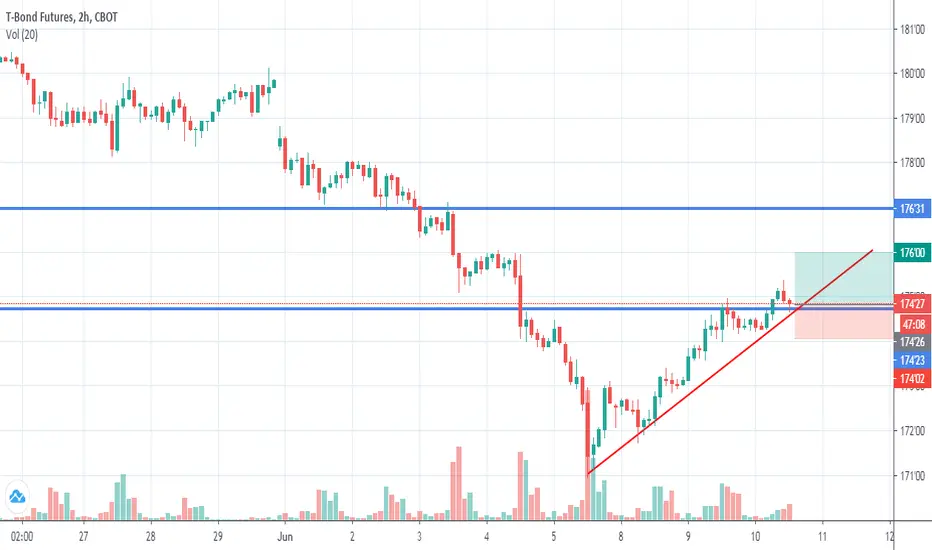The height and width of the screenshot is (550, 932).
Task: Click the 02:00 label on time axis
Action: click(22, 537)
